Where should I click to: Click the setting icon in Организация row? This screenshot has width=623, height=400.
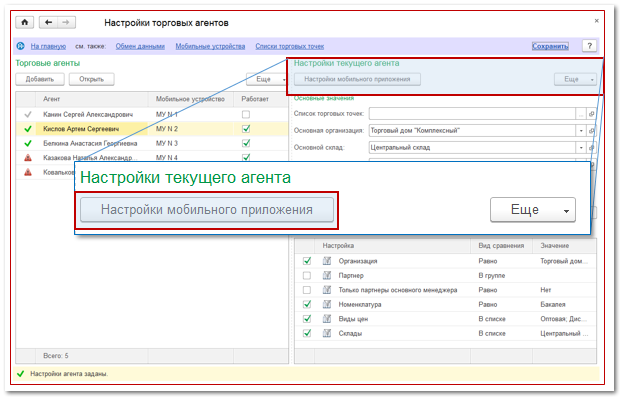pyautogui.click(x=326, y=261)
